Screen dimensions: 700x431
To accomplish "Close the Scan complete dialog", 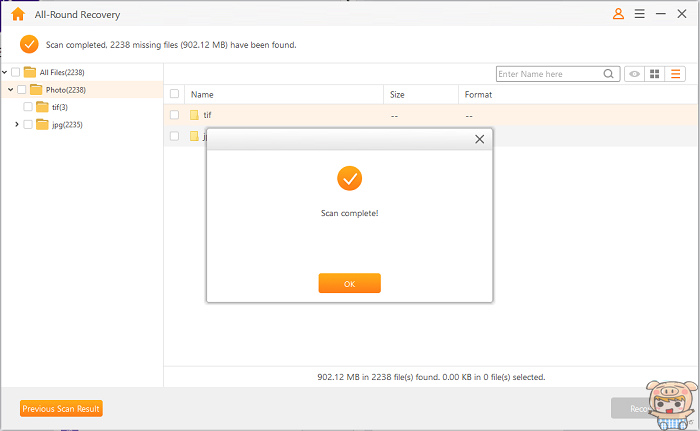I will click(x=479, y=139).
